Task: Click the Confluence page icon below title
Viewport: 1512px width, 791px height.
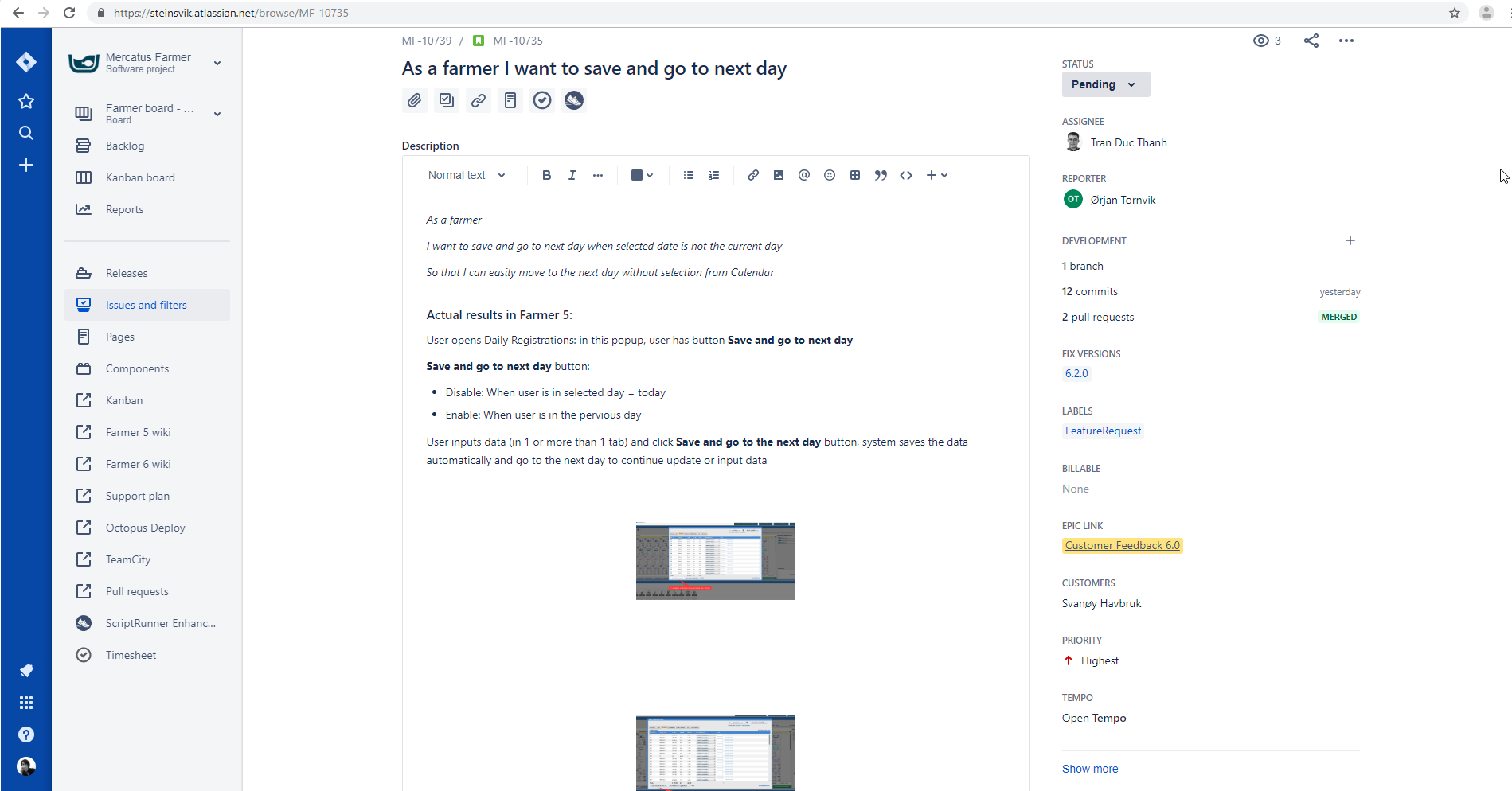Action: (x=510, y=100)
